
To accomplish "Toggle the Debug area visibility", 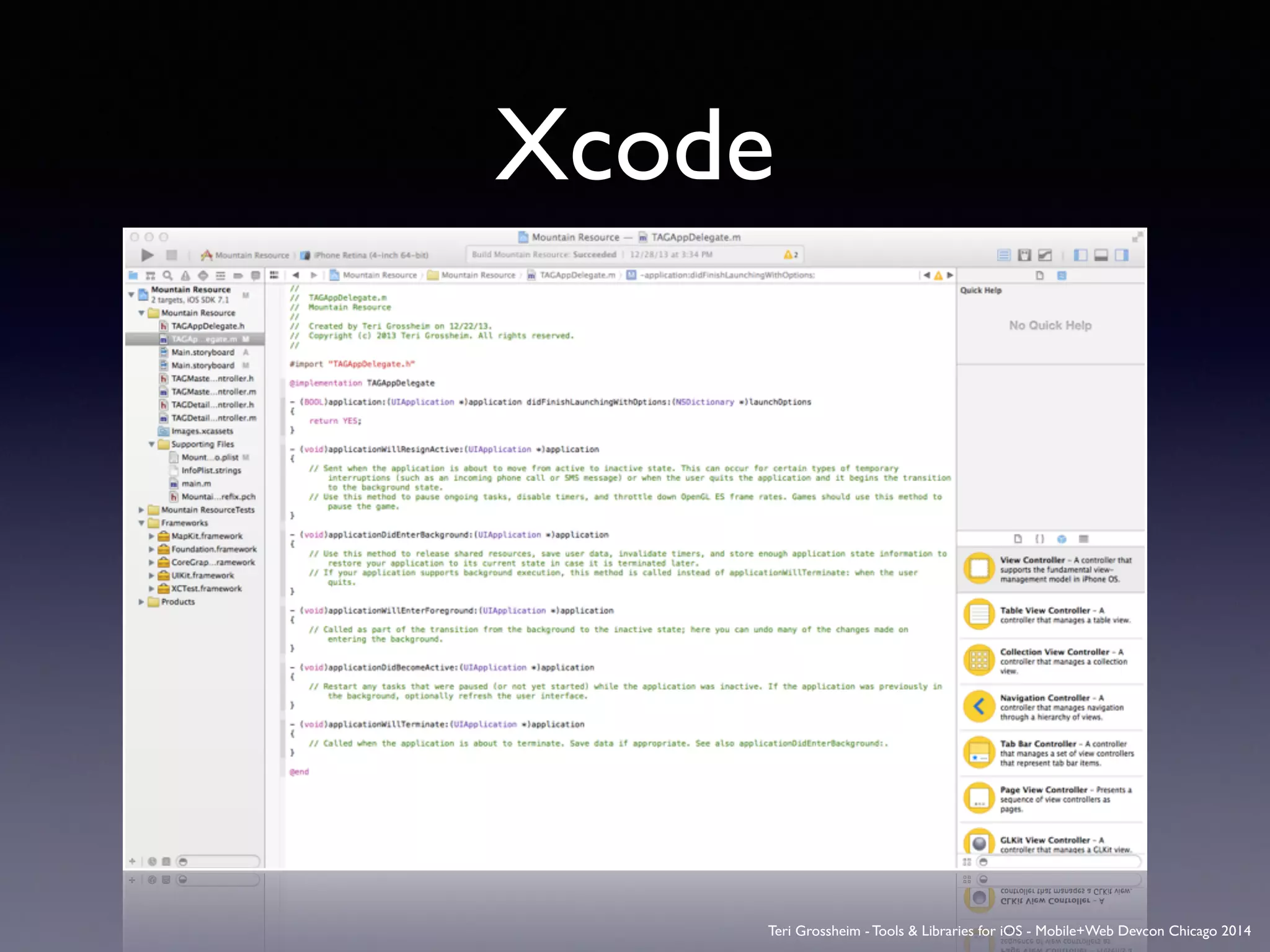I will click(1101, 255).
